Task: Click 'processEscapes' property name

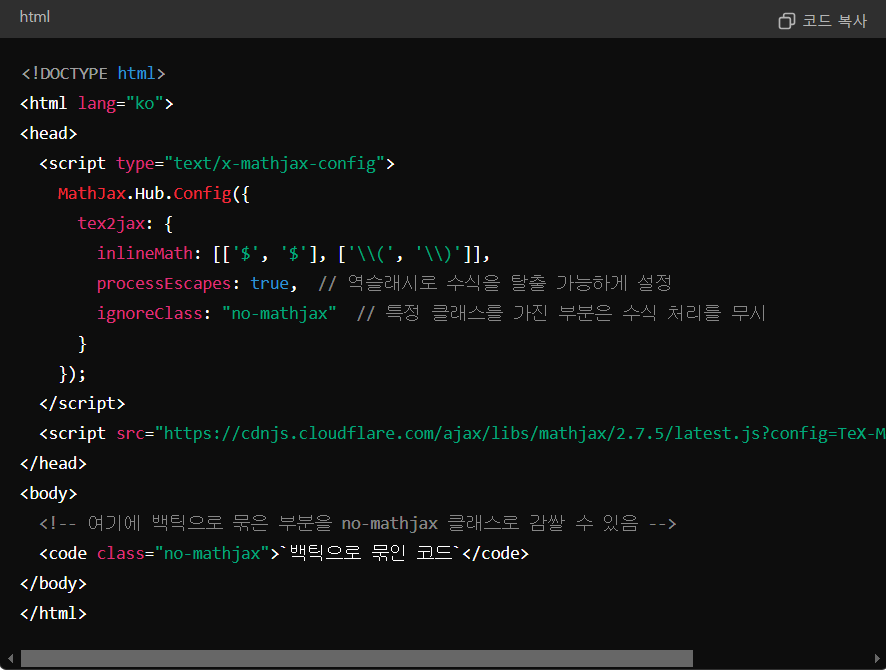Action: [164, 283]
